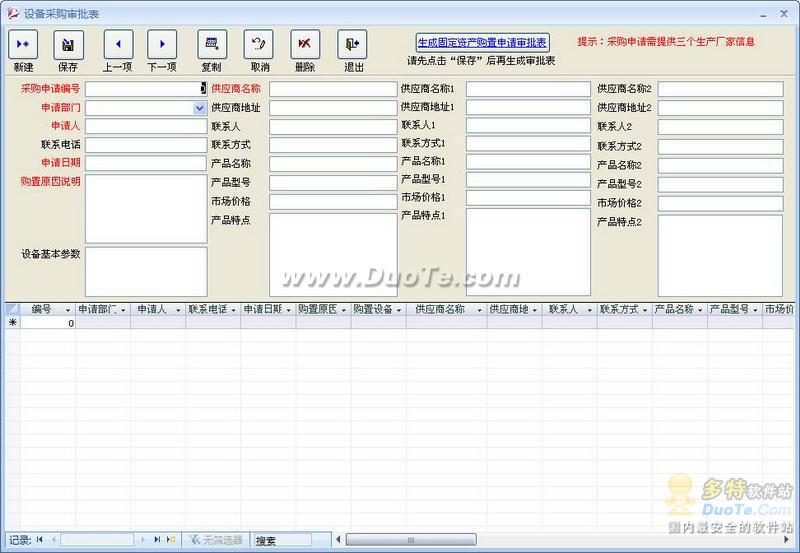Click the 联系电话 input field

pyautogui.click(x=146, y=145)
